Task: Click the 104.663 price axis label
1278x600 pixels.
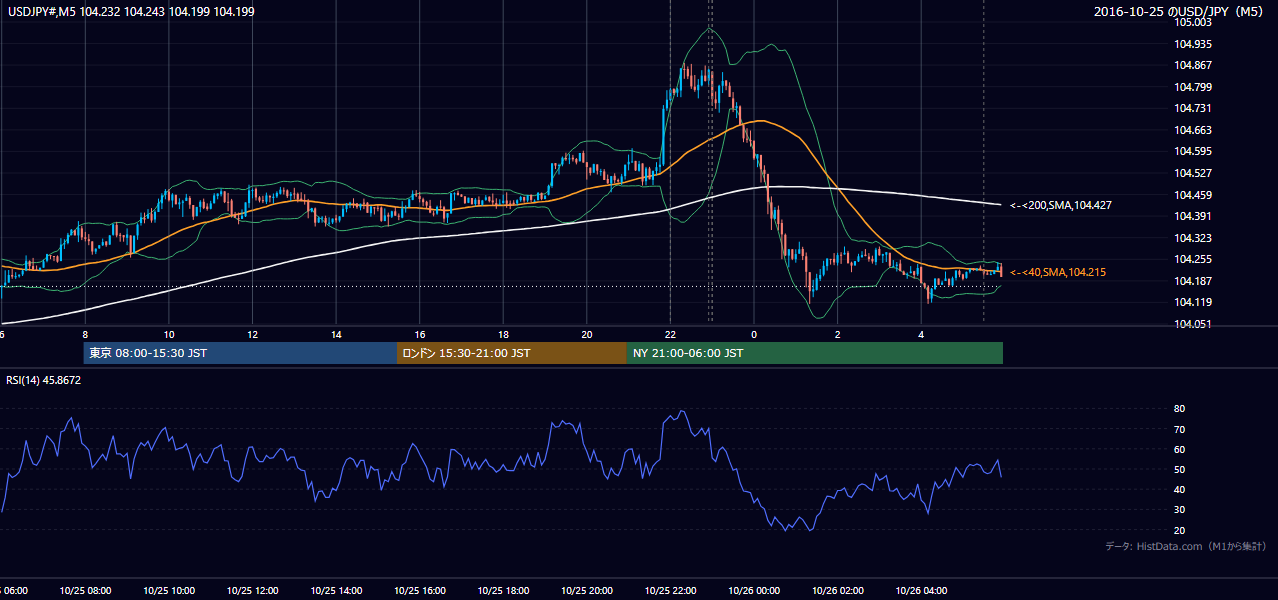Action: (x=1195, y=130)
